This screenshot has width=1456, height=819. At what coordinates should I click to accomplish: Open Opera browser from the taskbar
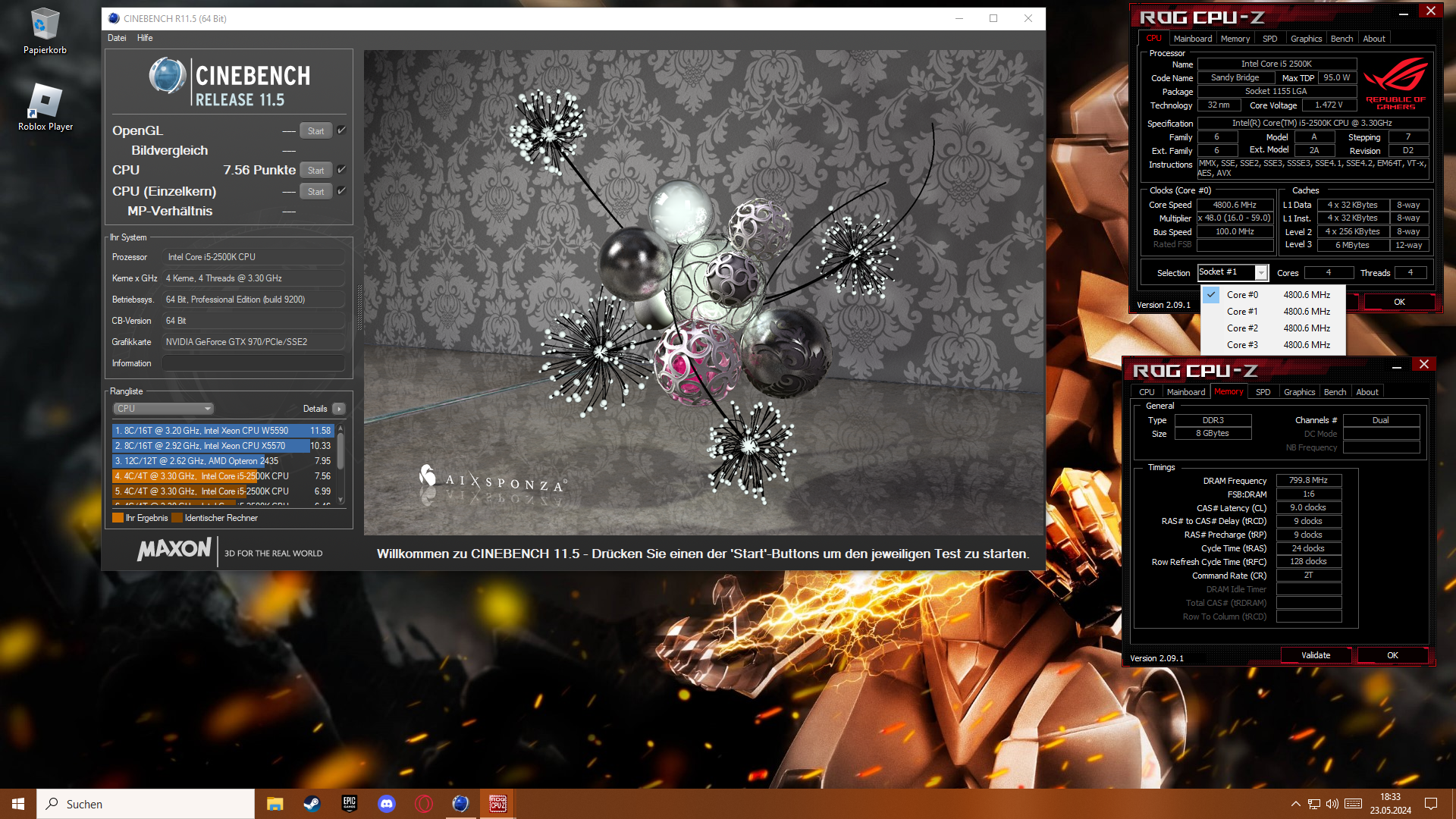[423, 804]
